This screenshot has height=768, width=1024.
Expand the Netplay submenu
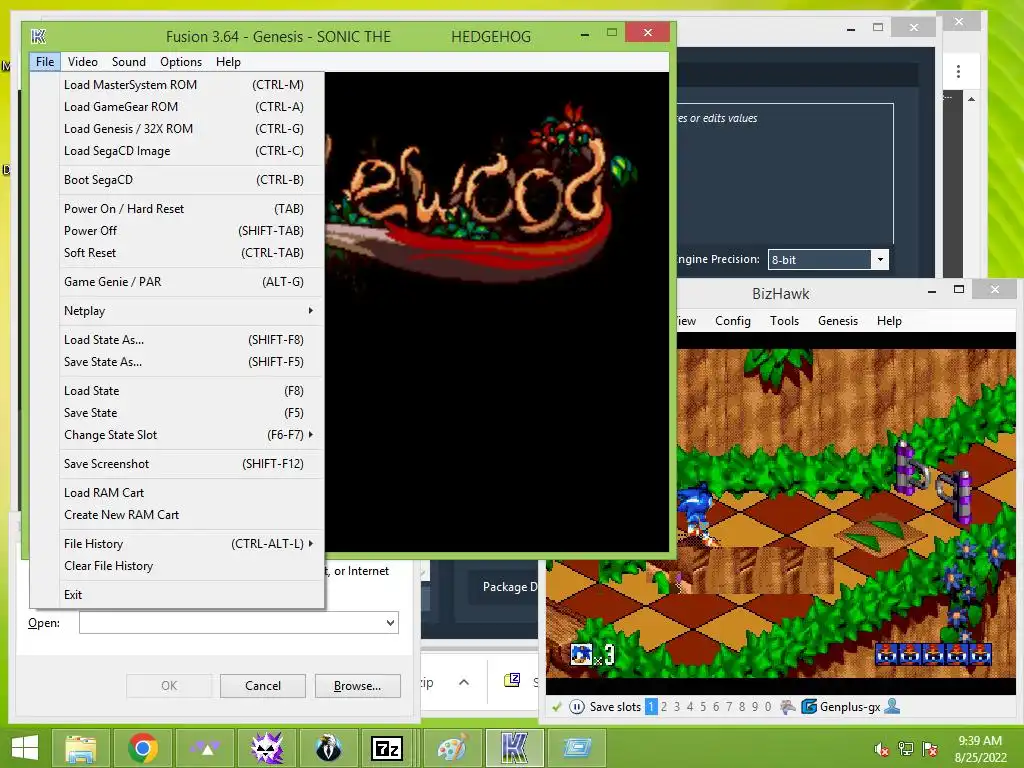pos(189,311)
